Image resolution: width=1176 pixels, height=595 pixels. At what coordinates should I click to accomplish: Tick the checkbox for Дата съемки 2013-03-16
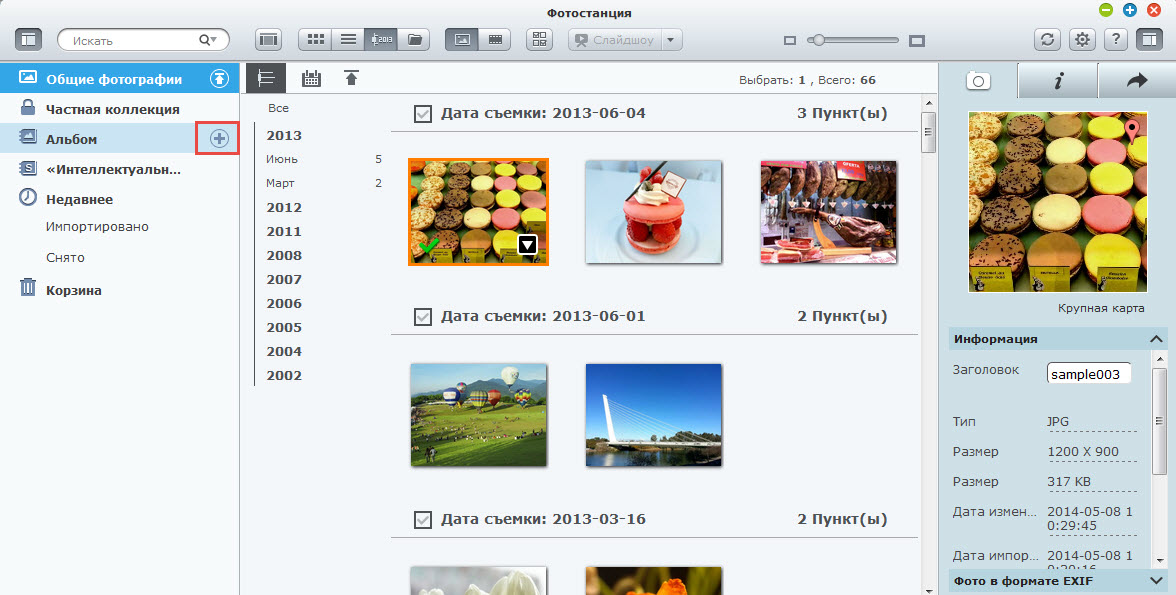click(x=423, y=519)
